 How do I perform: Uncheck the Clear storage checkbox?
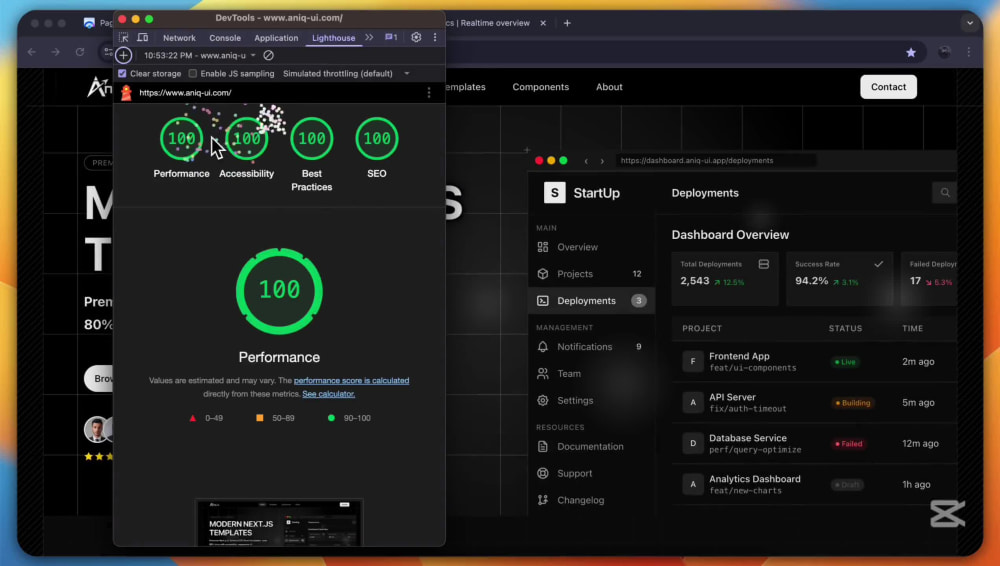pos(122,73)
